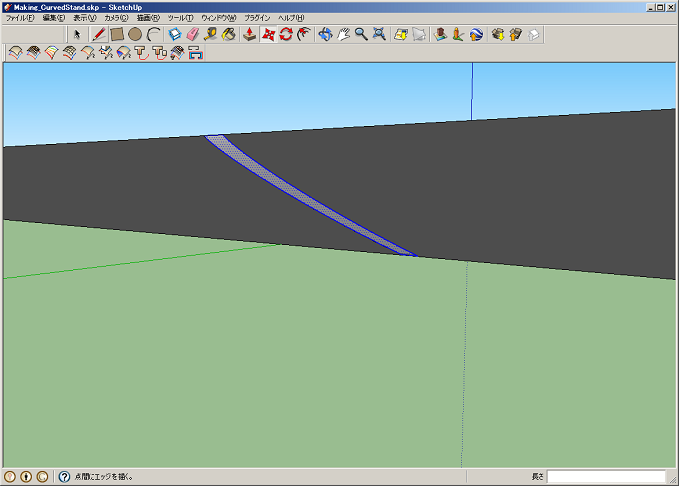Open the カメラ(C) menu
The image size is (679, 486).
click(117, 18)
